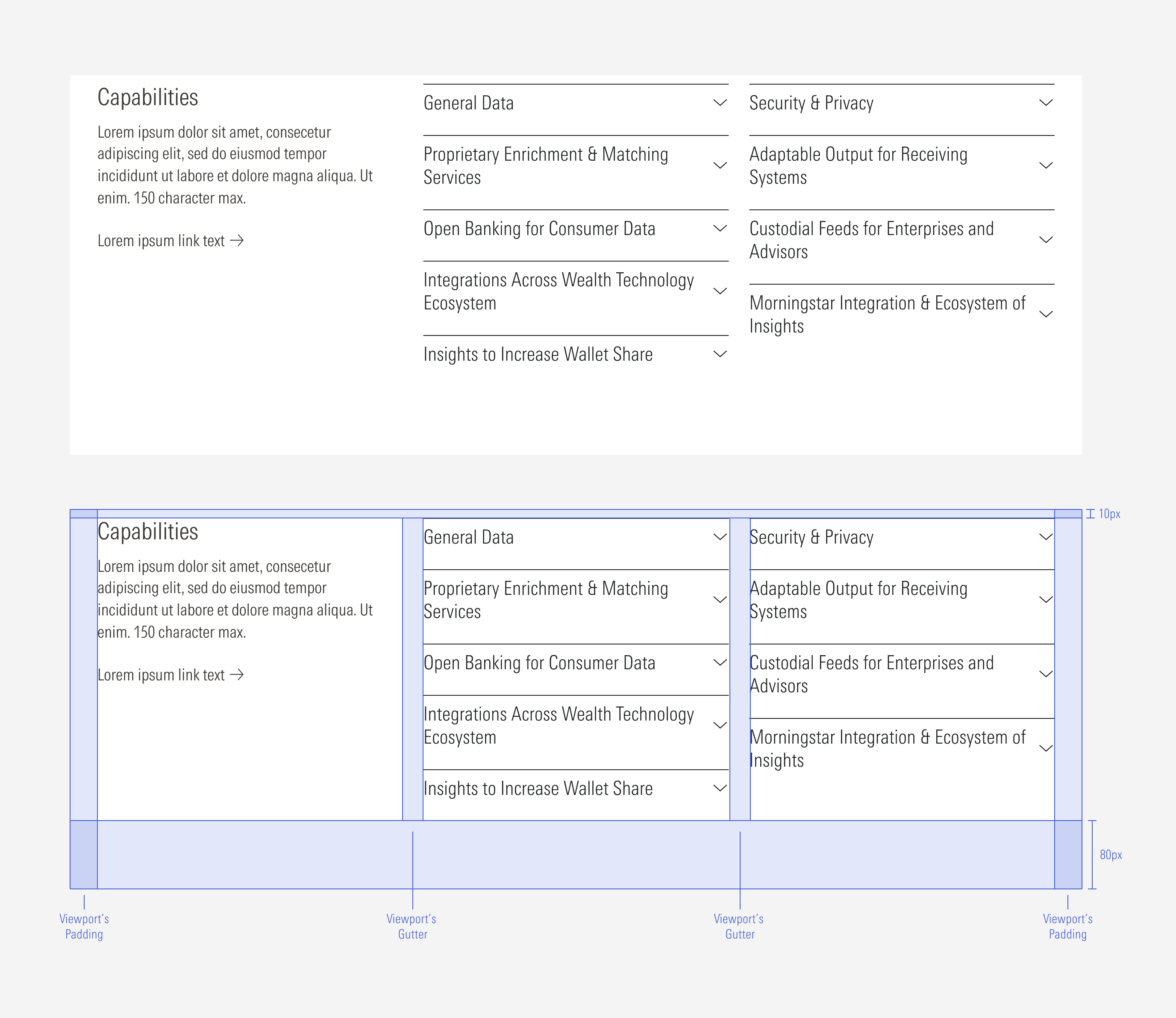1176x1018 pixels.
Task: Select 'Morningstar Integration & Ecosystem of Insights' title, annotated mockup
Action: coord(888,749)
